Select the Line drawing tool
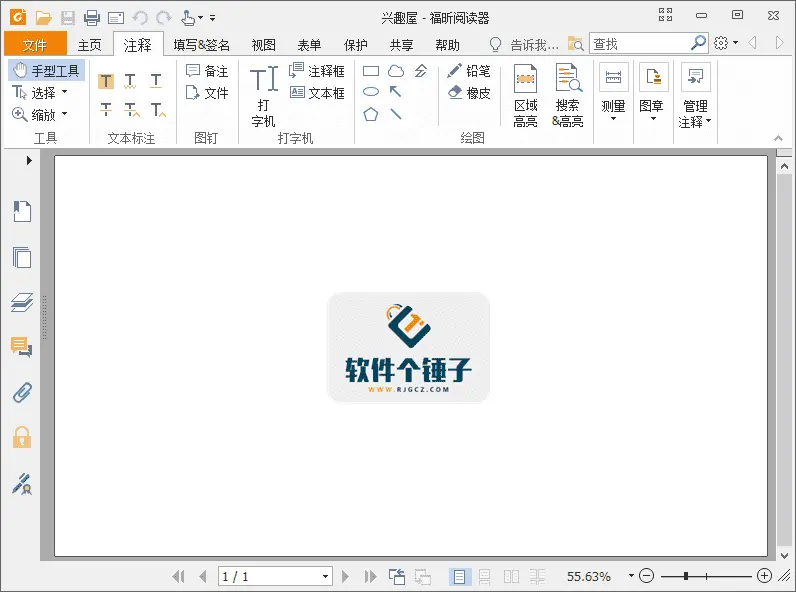The width and height of the screenshot is (796, 592). click(x=396, y=114)
